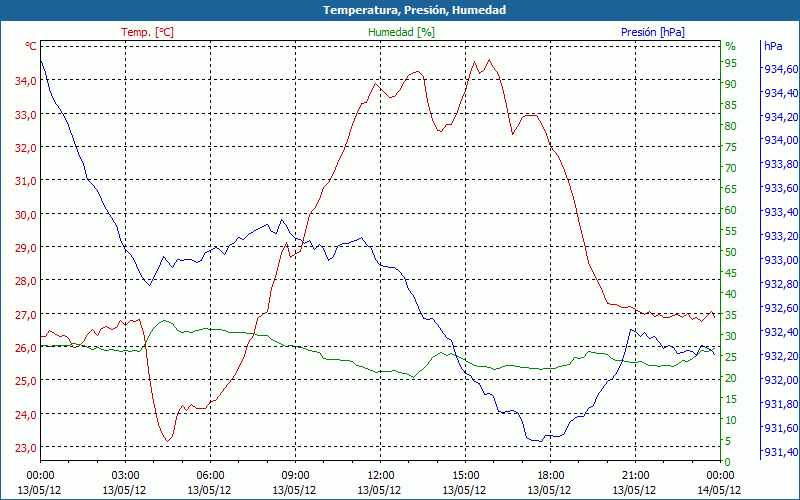The image size is (800, 500).
Task: Click the '934,60' pressure axis value
Action: pyautogui.click(x=781, y=69)
